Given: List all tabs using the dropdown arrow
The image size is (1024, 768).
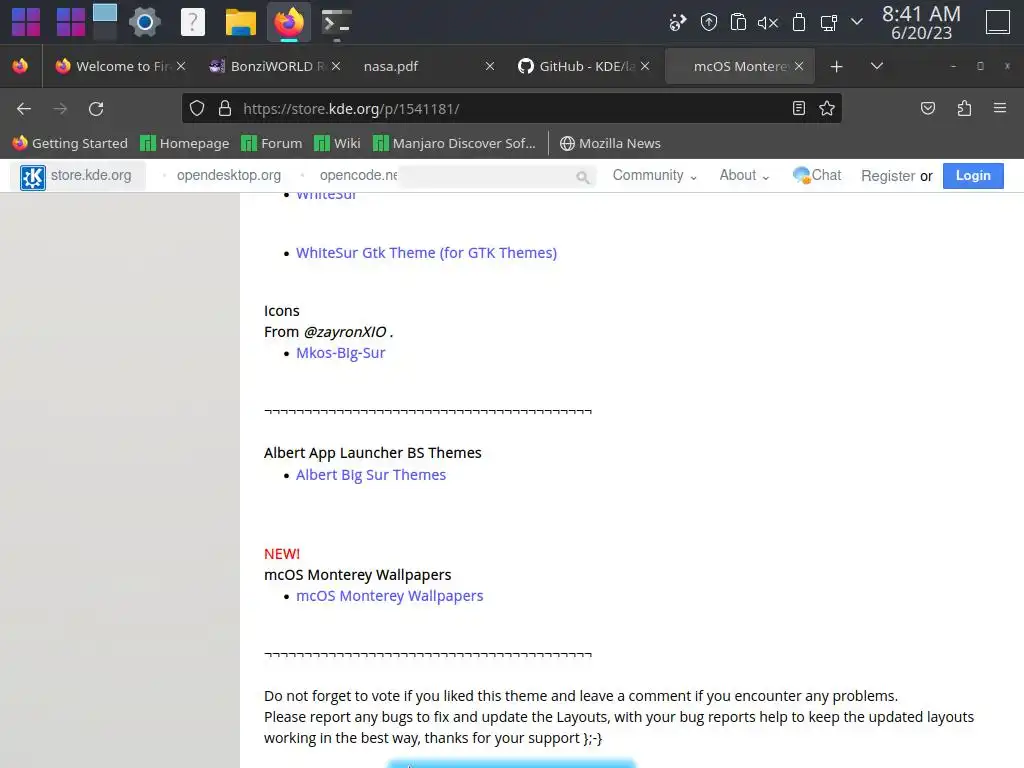Looking at the screenshot, I should pos(876,66).
